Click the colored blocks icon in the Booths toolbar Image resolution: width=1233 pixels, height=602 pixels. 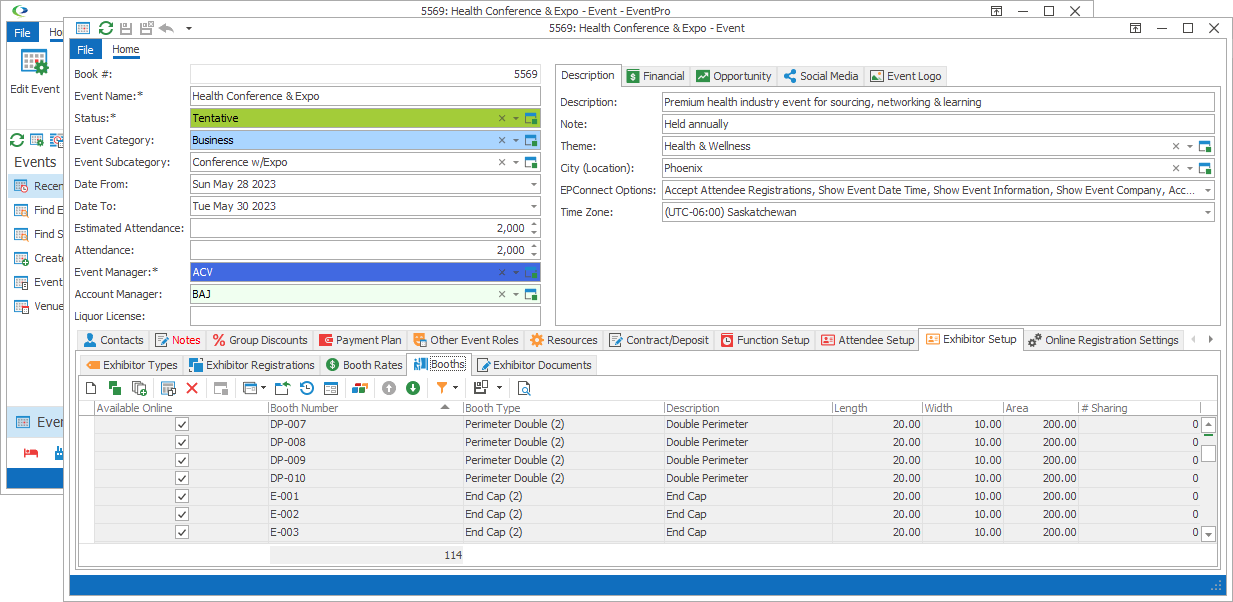[x=360, y=388]
